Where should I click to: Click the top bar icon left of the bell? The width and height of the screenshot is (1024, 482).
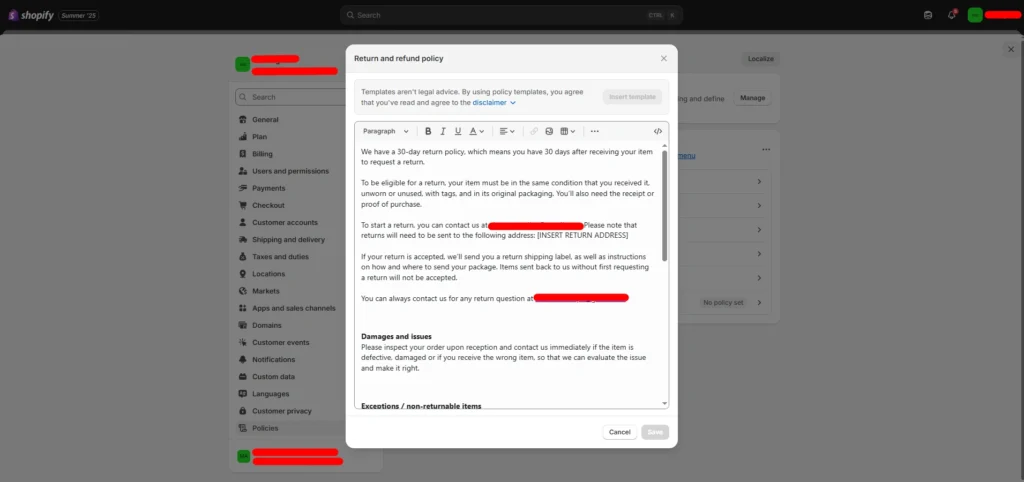tap(928, 15)
